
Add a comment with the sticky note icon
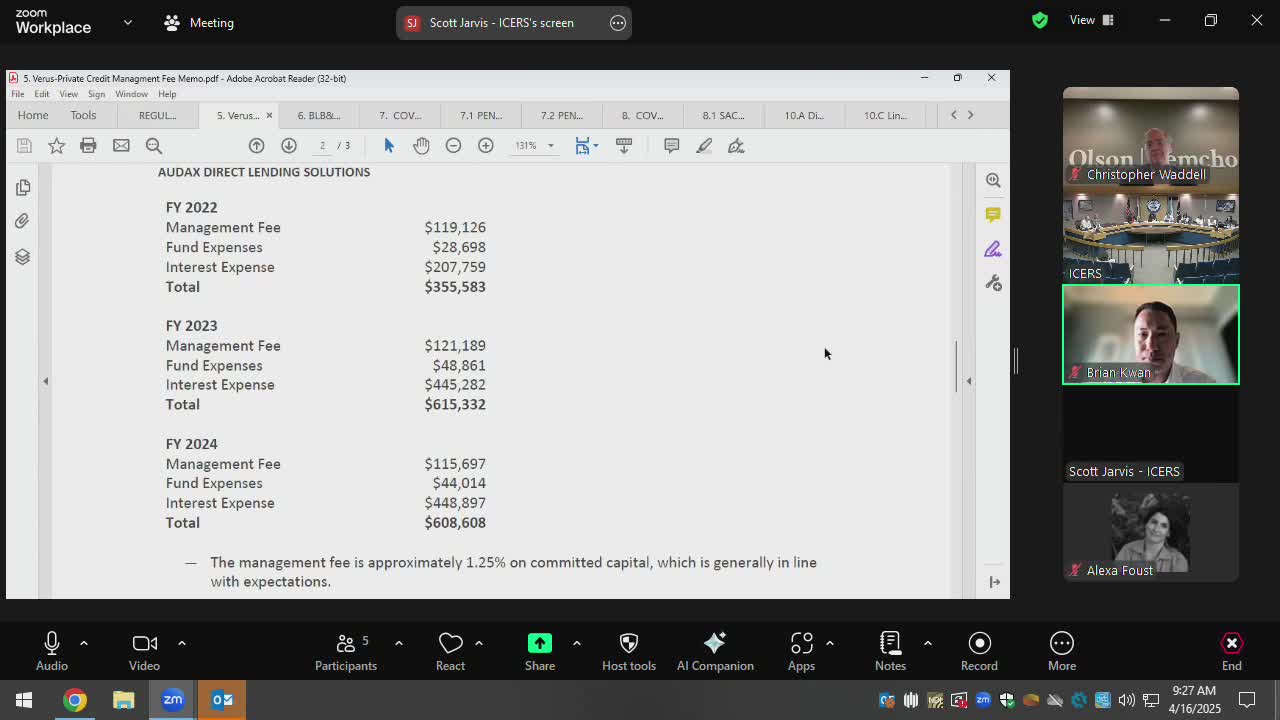click(671, 146)
